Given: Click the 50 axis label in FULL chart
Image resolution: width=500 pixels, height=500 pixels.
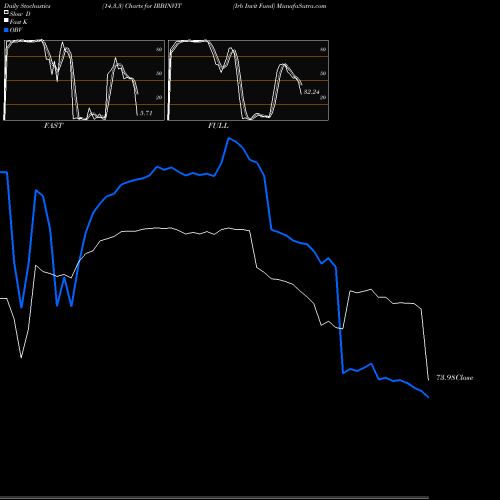Looking at the screenshot, I should click(323, 73).
